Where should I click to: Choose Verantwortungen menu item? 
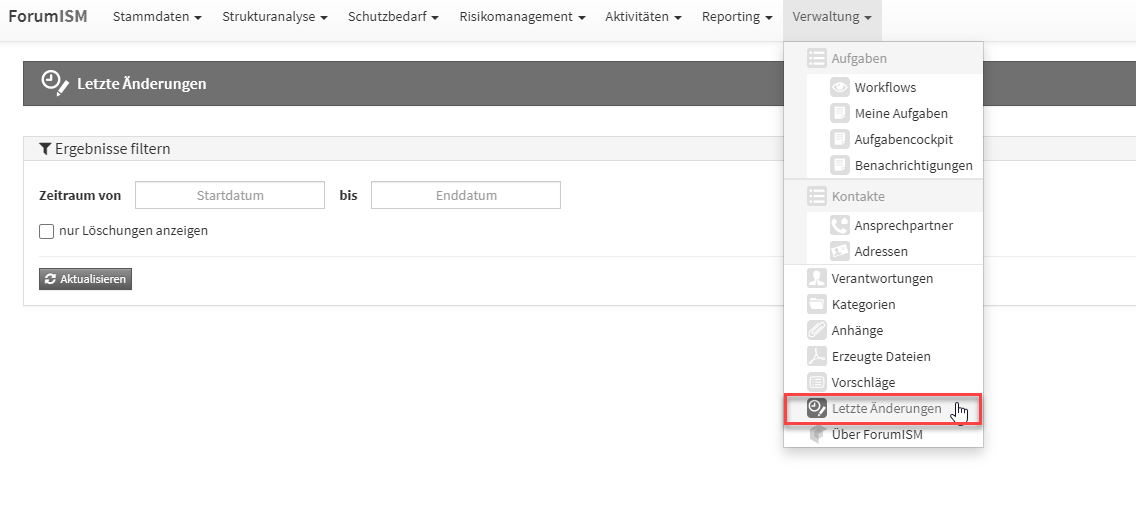tap(883, 278)
